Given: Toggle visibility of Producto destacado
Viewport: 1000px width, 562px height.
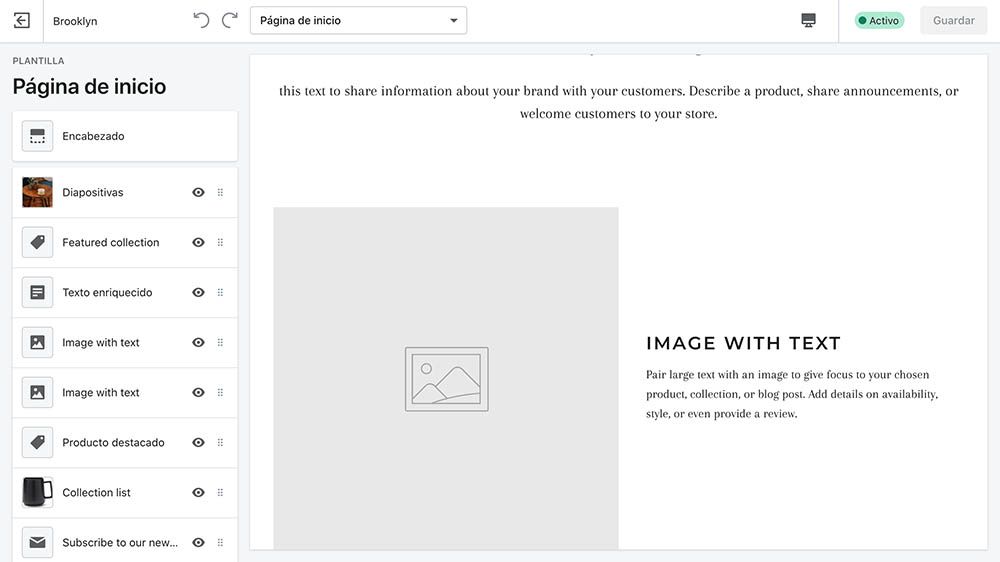Looking at the screenshot, I should (198, 442).
